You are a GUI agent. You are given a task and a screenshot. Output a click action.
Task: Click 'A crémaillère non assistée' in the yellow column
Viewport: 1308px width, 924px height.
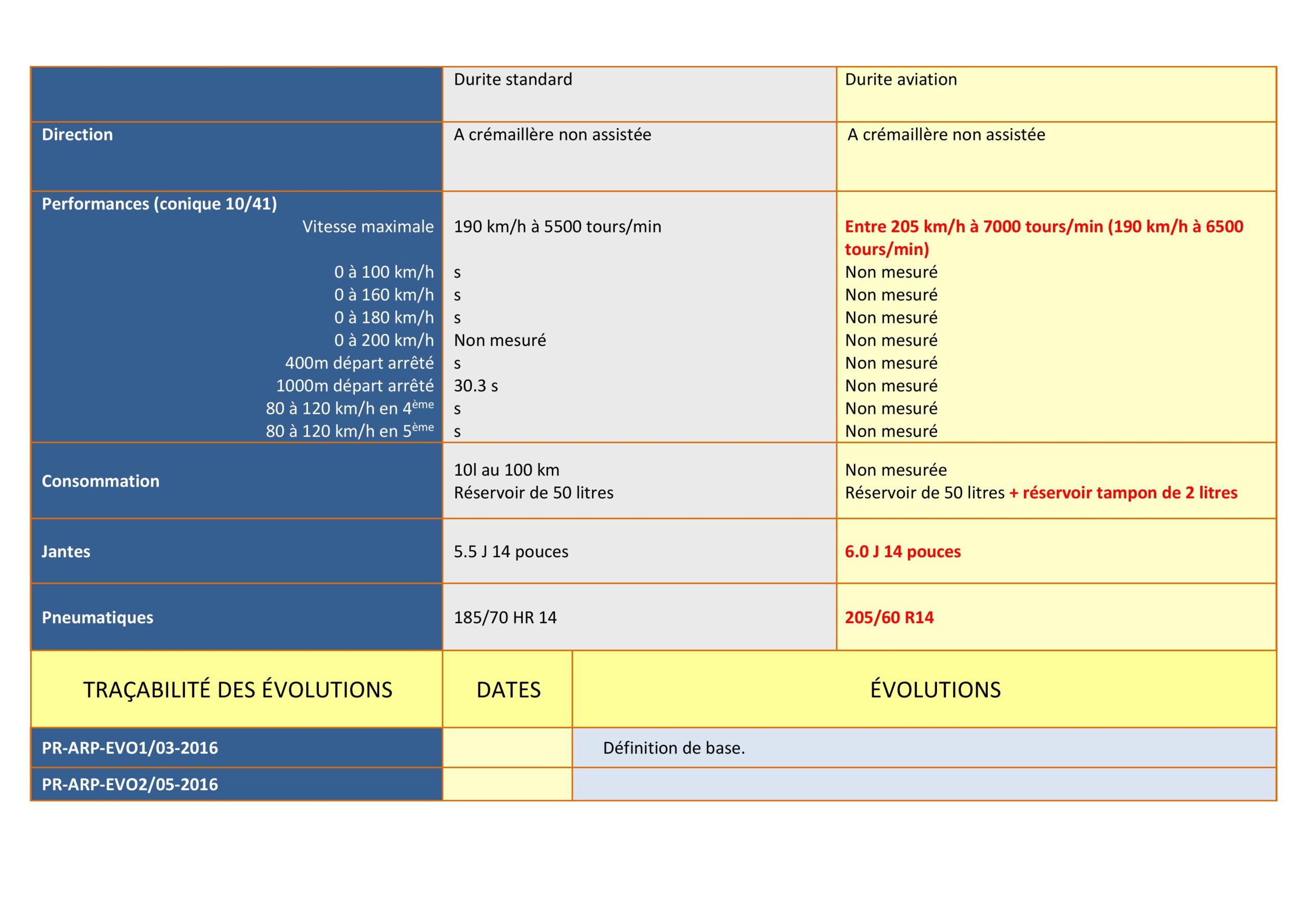[x=946, y=135]
